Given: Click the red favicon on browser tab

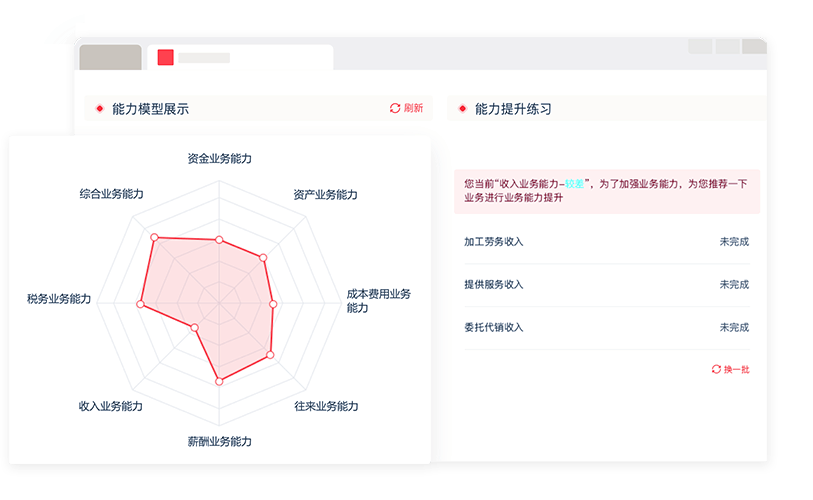Looking at the screenshot, I should coord(166,58).
